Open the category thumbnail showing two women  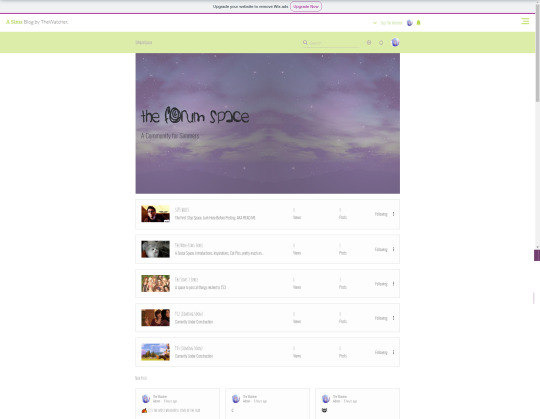tap(155, 317)
